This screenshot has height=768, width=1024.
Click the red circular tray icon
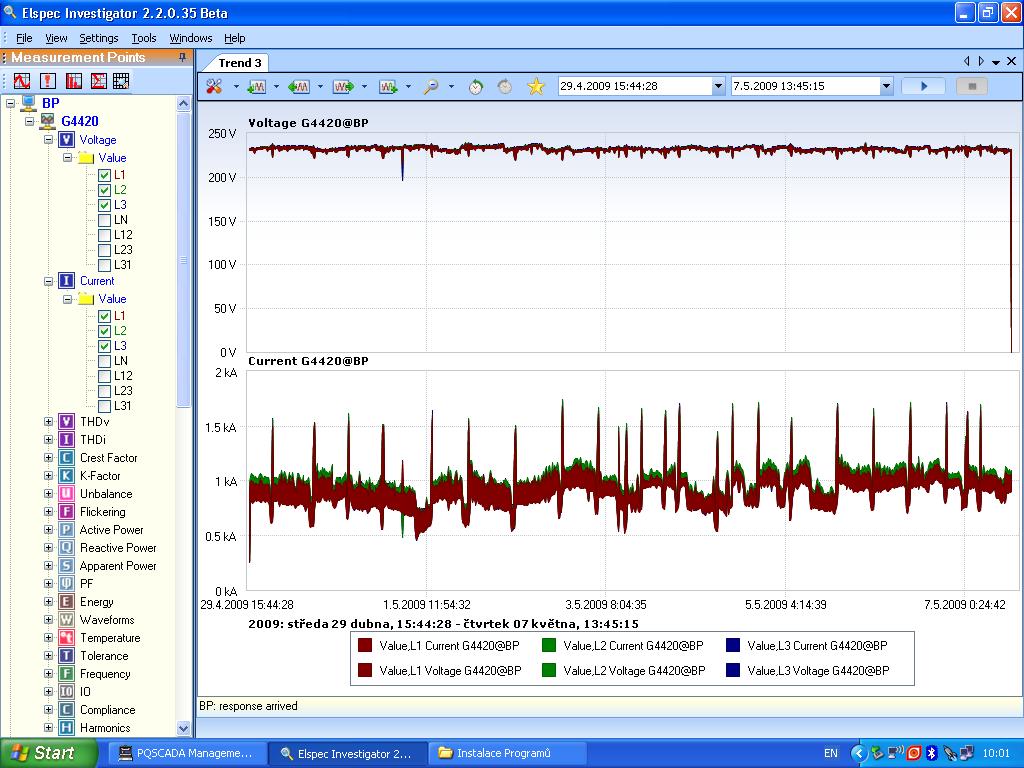[x=914, y=753]
